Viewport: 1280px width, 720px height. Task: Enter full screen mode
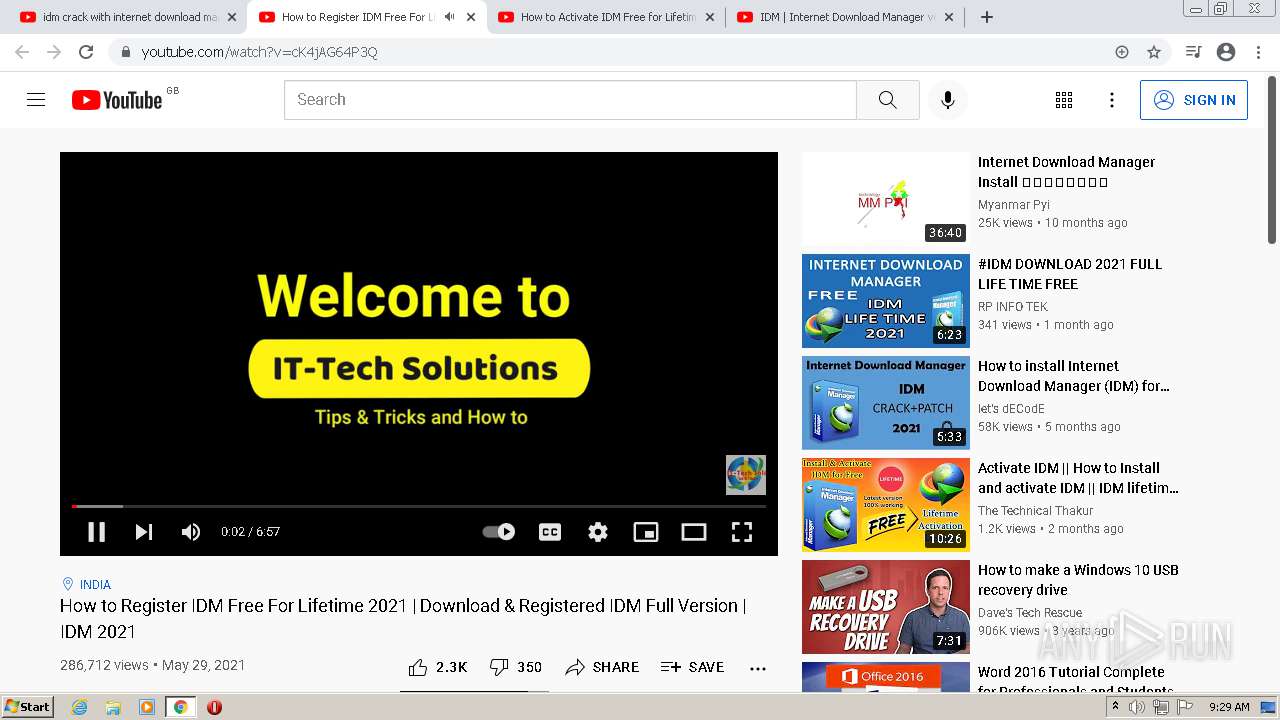[x=742, y=532]
